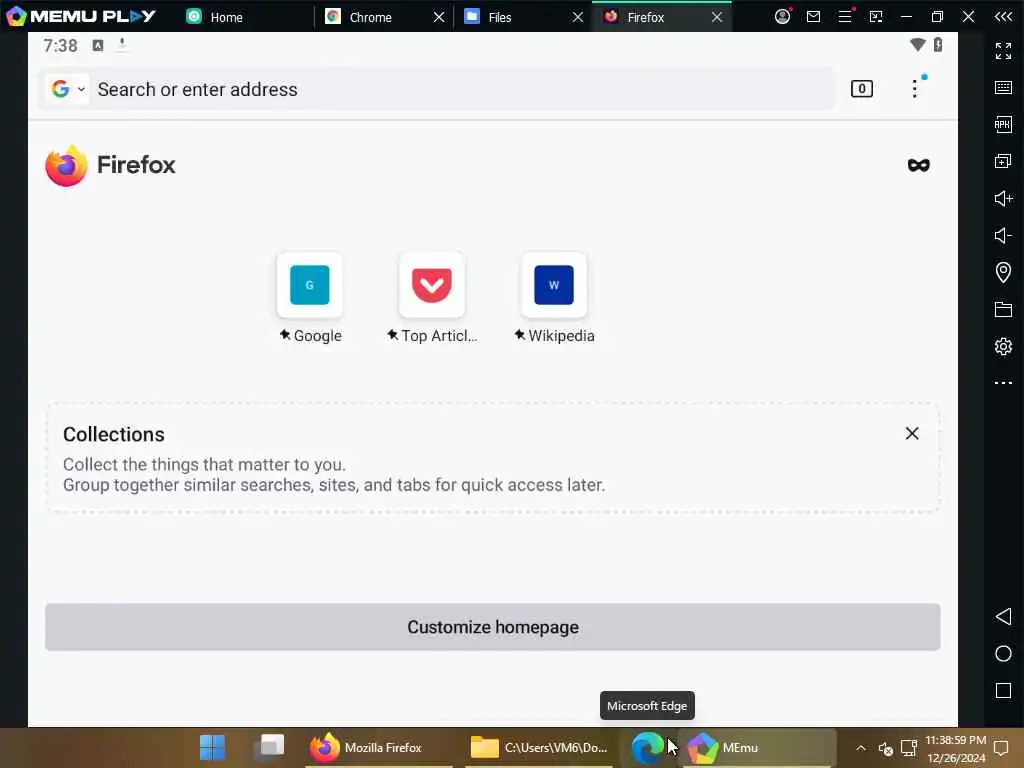This screenshot has width=1024, height=768.
Task: Tap the Android home circle button
Action: pos(1003,654)
